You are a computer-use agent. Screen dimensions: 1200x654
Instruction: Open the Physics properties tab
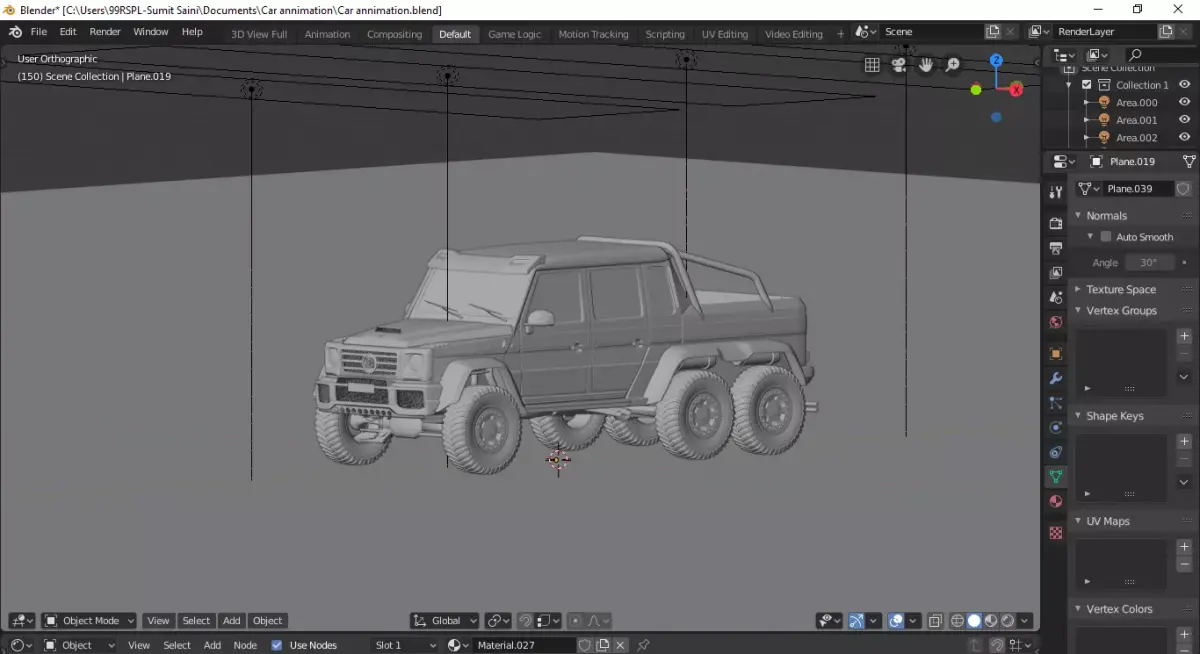click(x=1056, y=428)
